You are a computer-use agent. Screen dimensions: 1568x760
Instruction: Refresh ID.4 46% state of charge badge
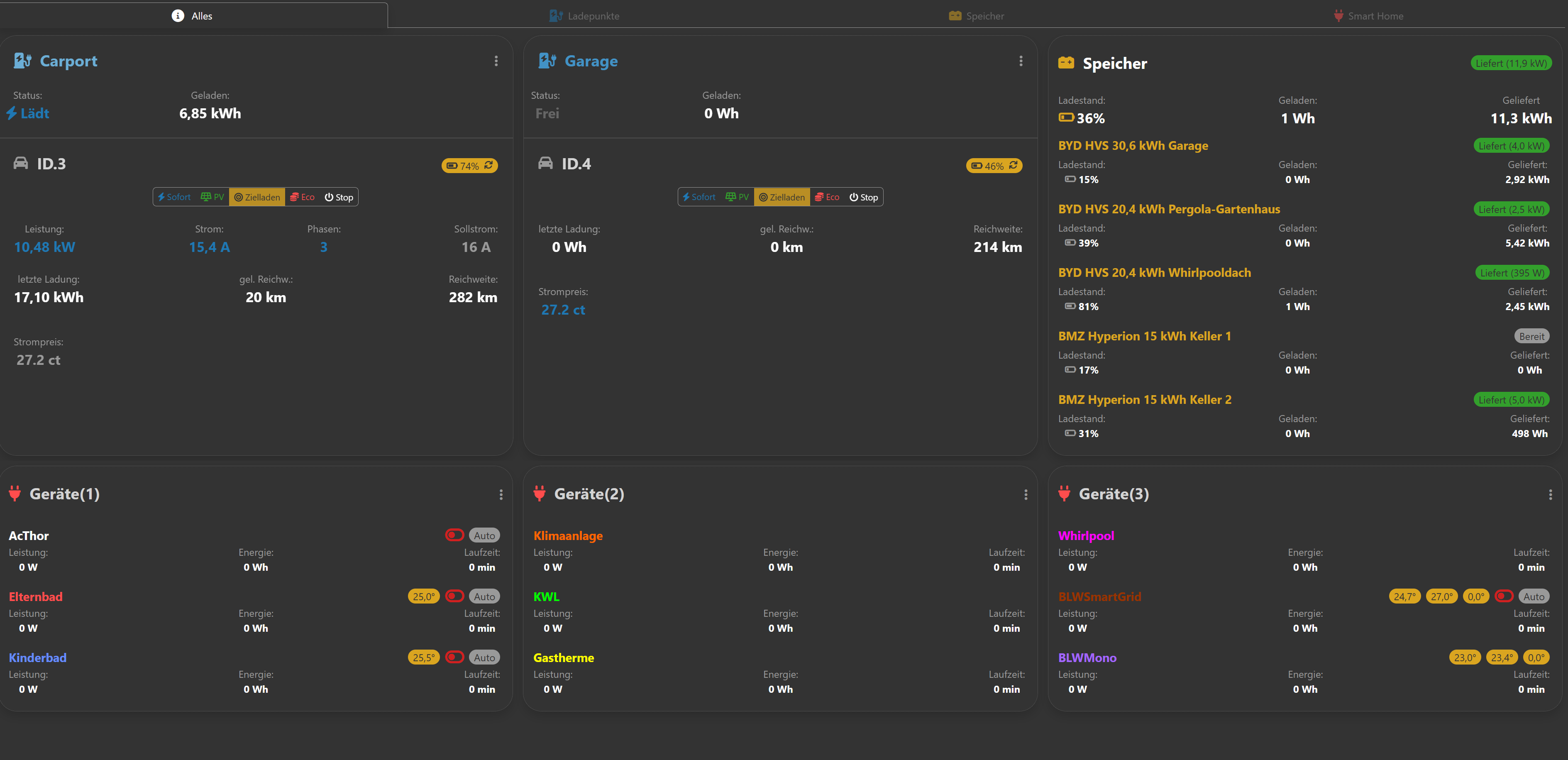pos(1013,166)
